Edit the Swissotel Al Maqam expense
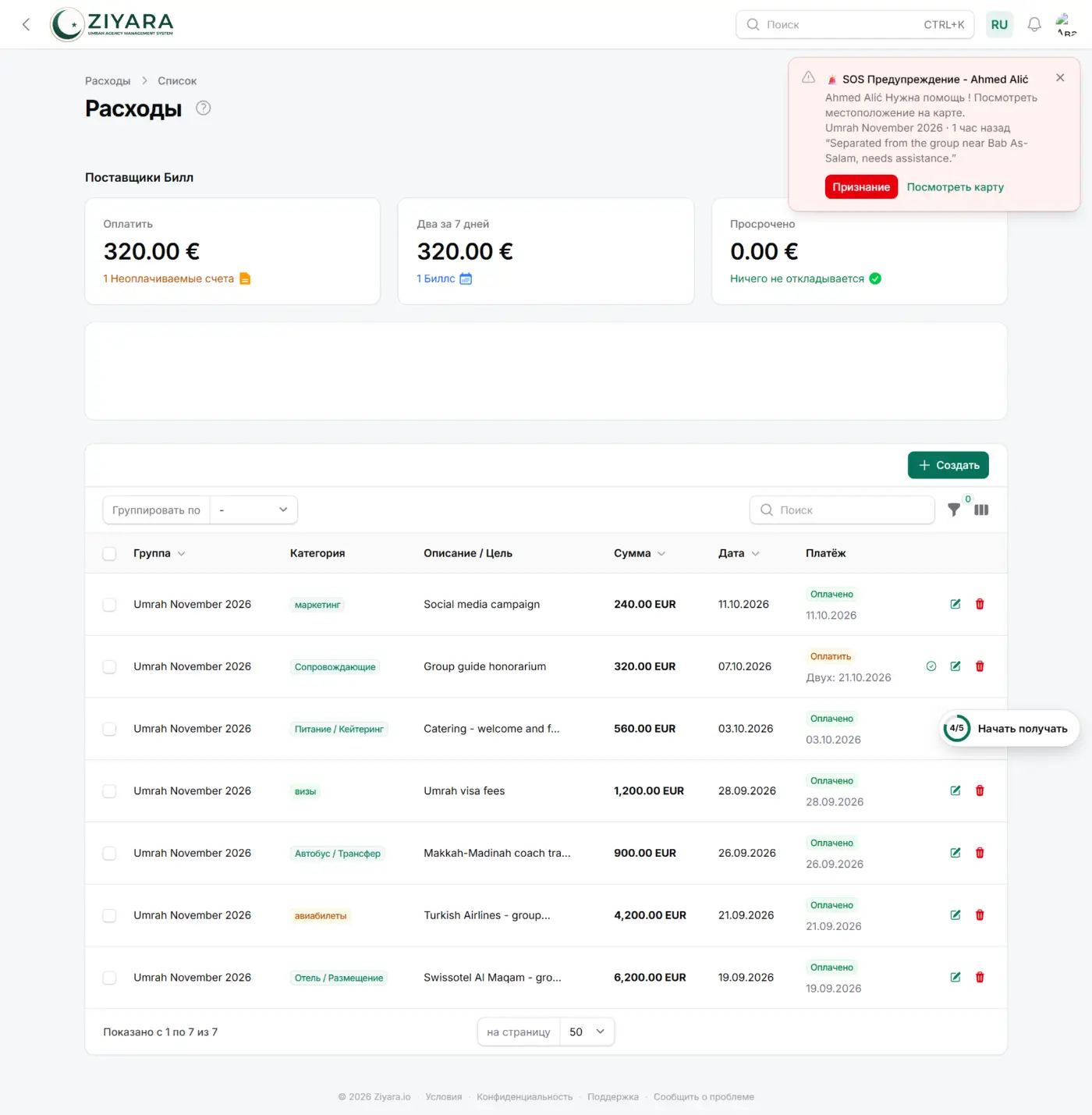Screen dimensions: 1092x1115 (x=955, y=977)
